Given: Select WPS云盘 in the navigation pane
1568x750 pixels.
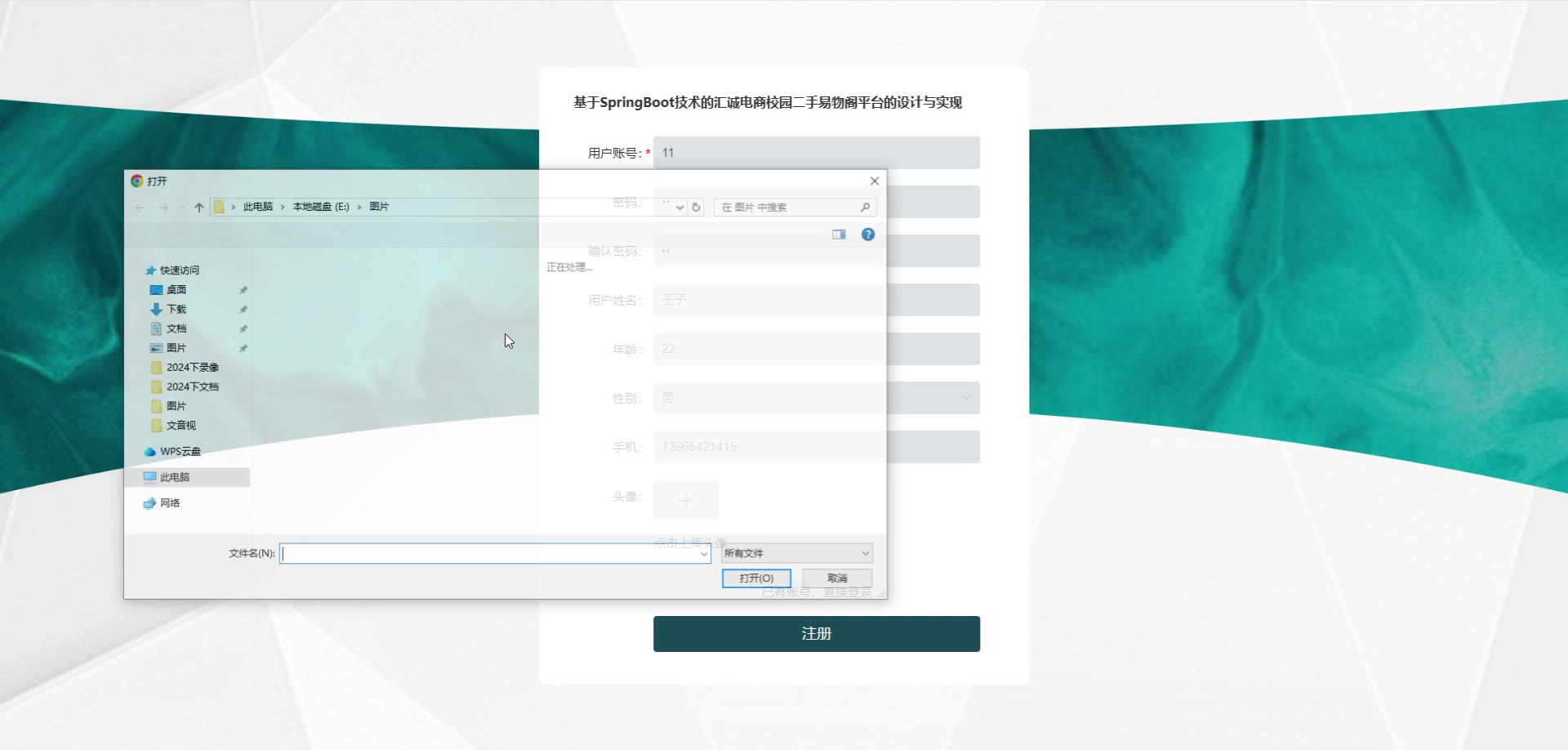Looking at the screenshot, I should pyautogui.click(x=180, y=452).
